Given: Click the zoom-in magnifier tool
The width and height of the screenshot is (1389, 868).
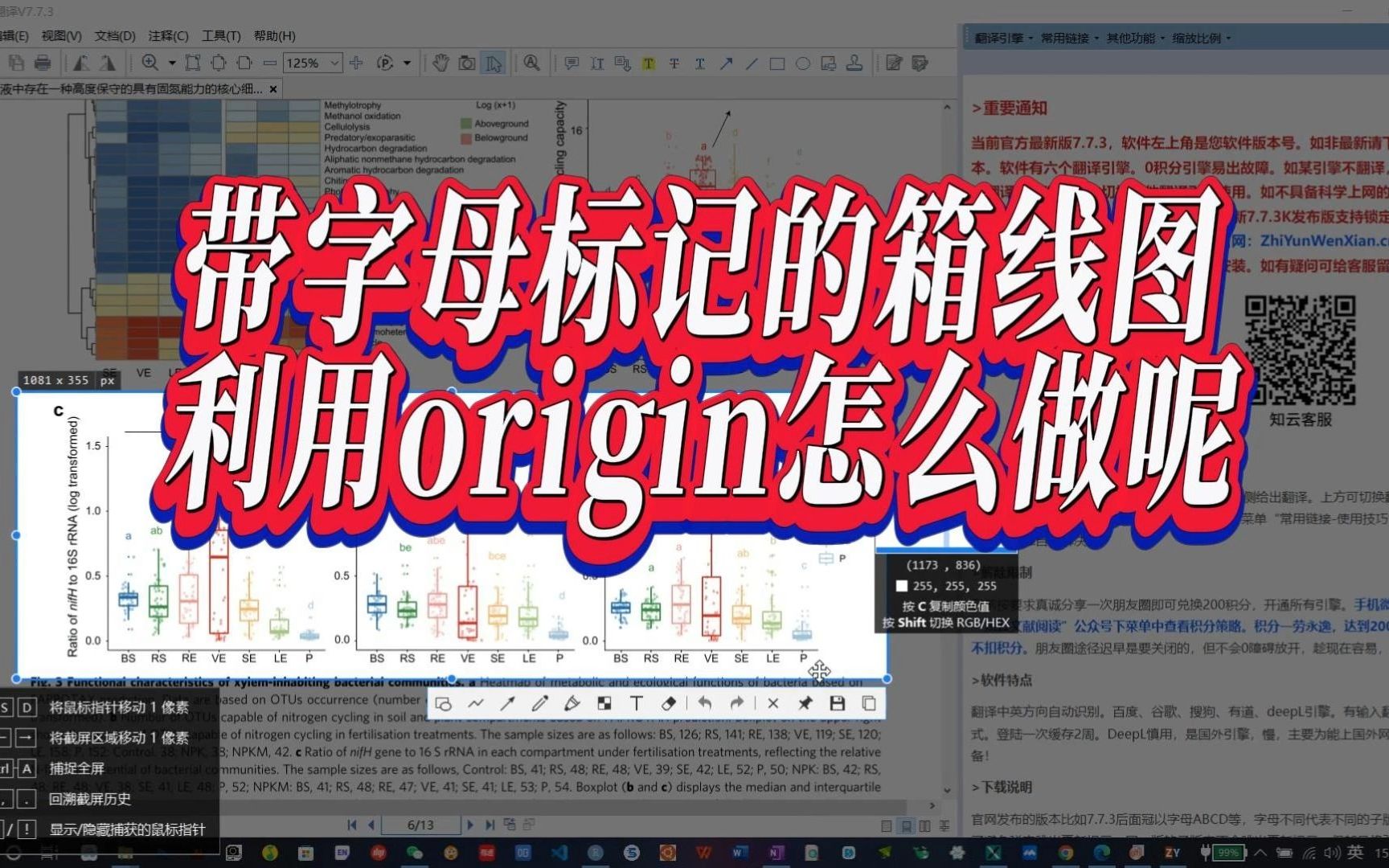Looking at the screenshot, I should tap(150, 63).
